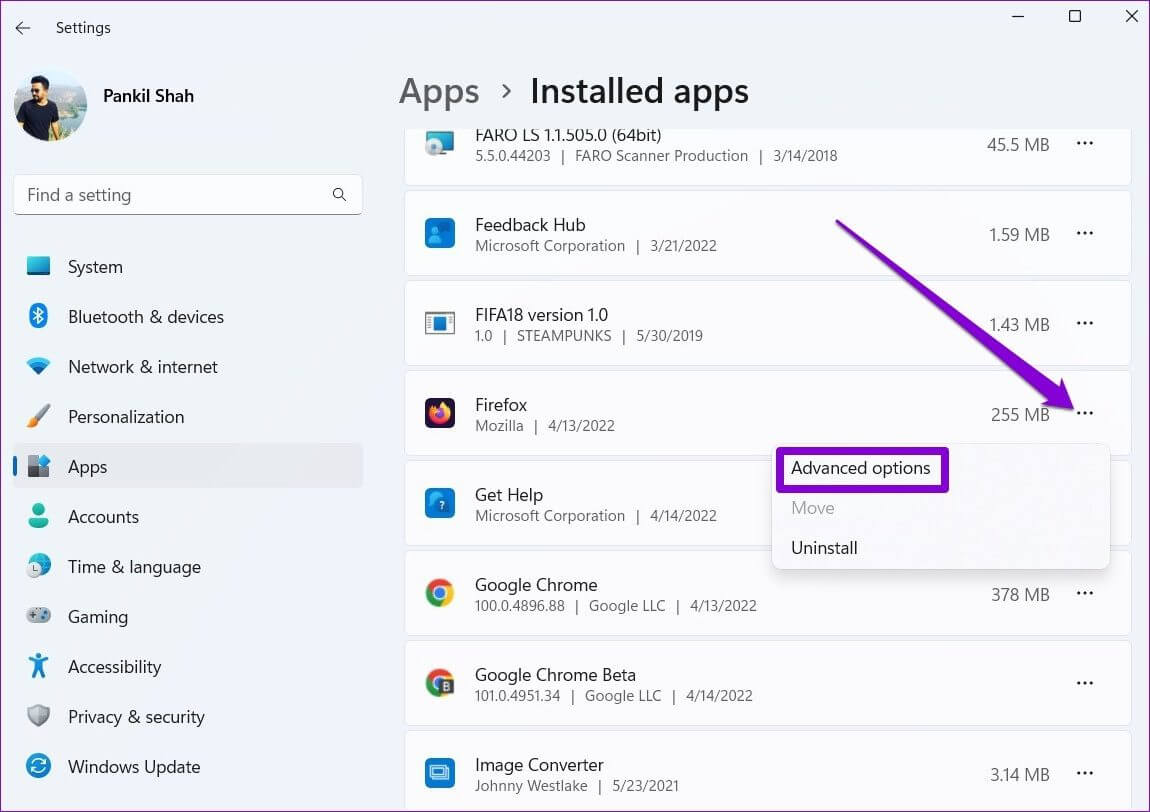1150x812 pixels.
Task: Click the Image Converter app icon
Action: tap(440, 772)
